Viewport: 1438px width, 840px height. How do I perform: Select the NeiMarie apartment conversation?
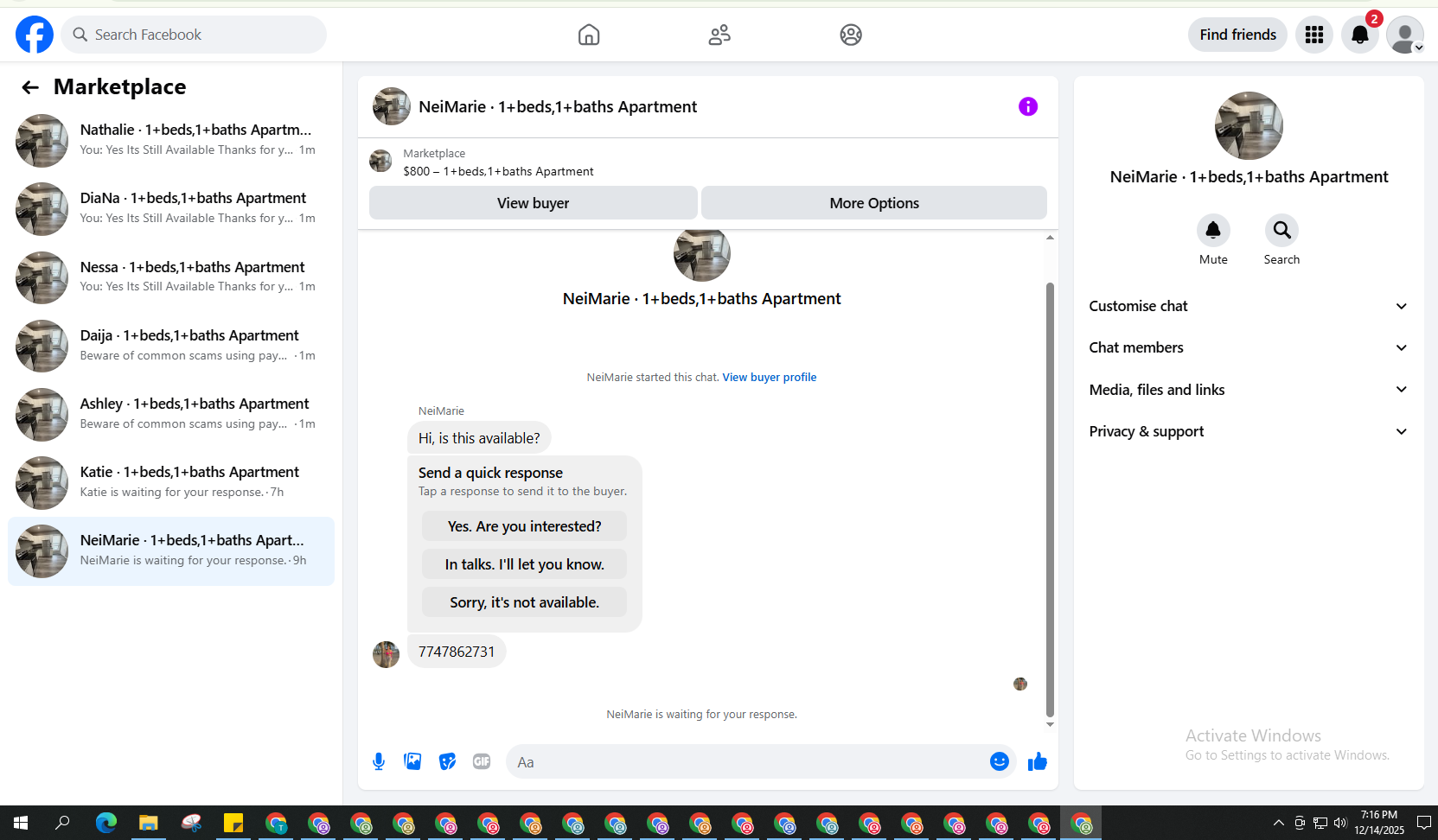click(x=171, y=550)
